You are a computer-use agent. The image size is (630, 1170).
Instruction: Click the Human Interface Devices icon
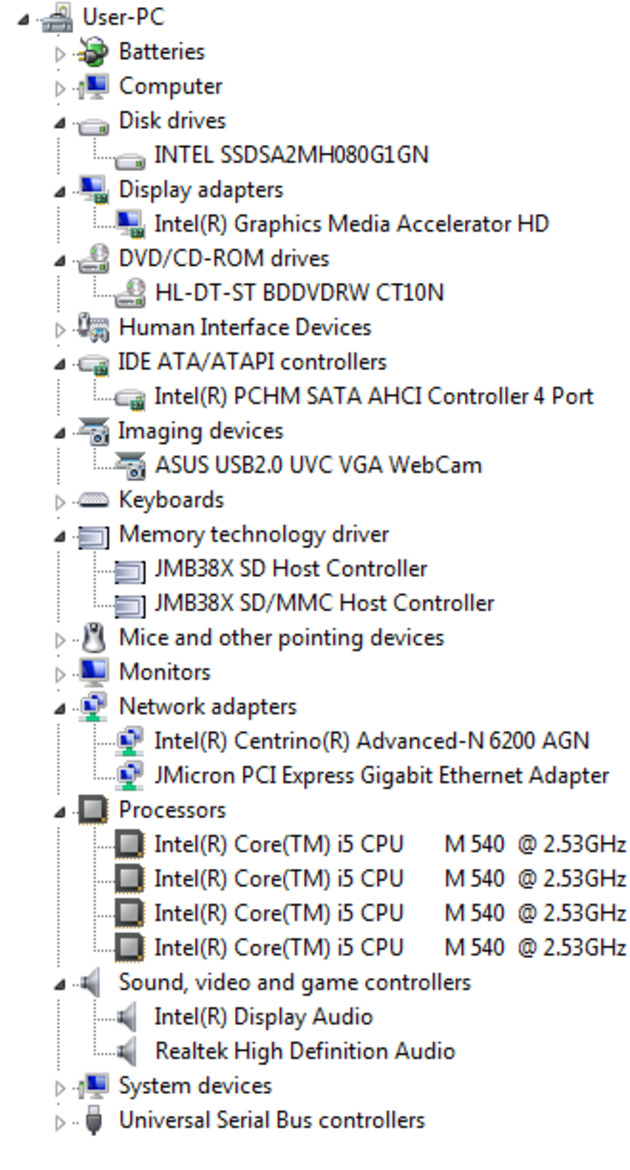93,328
